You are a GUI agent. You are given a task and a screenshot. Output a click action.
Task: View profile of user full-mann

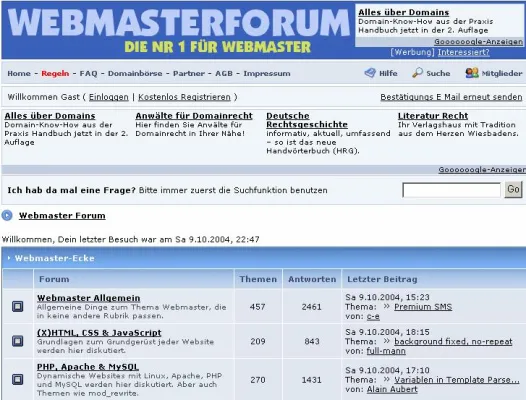(x=386, y=351)
